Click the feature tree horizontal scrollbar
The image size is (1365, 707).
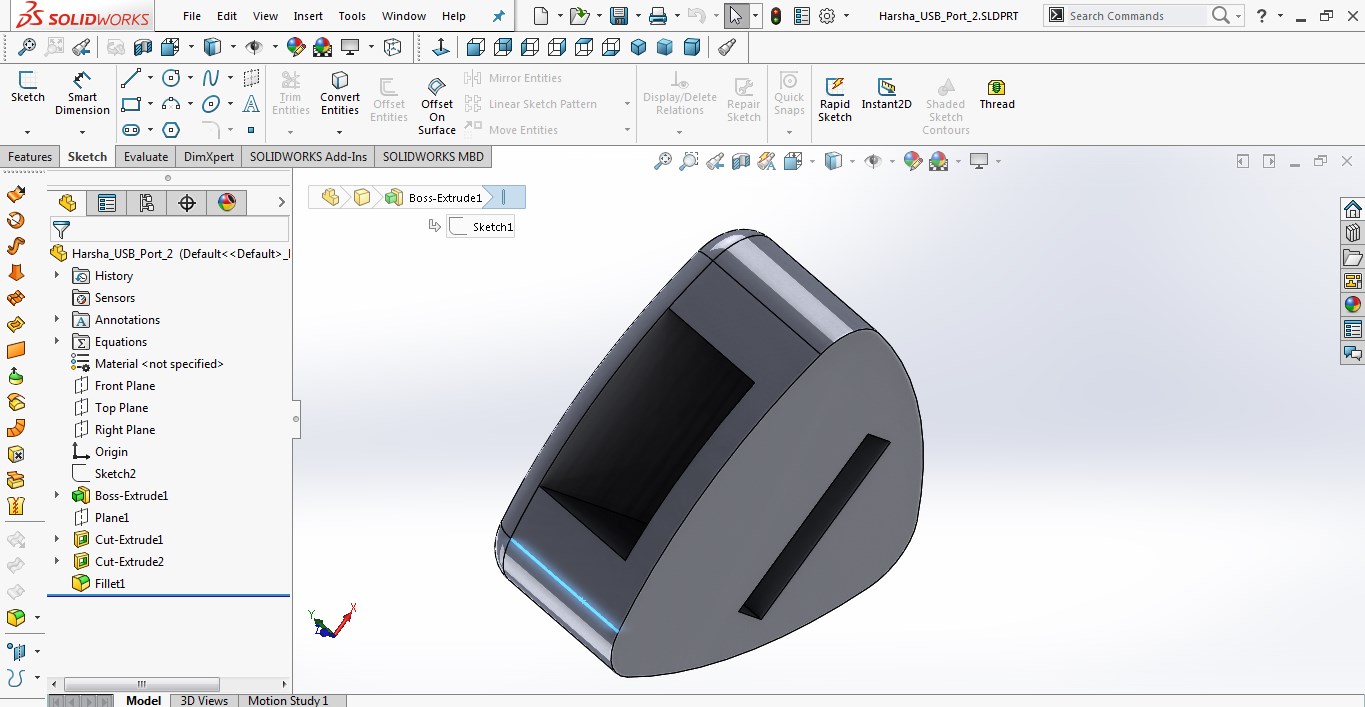point(140,685)
